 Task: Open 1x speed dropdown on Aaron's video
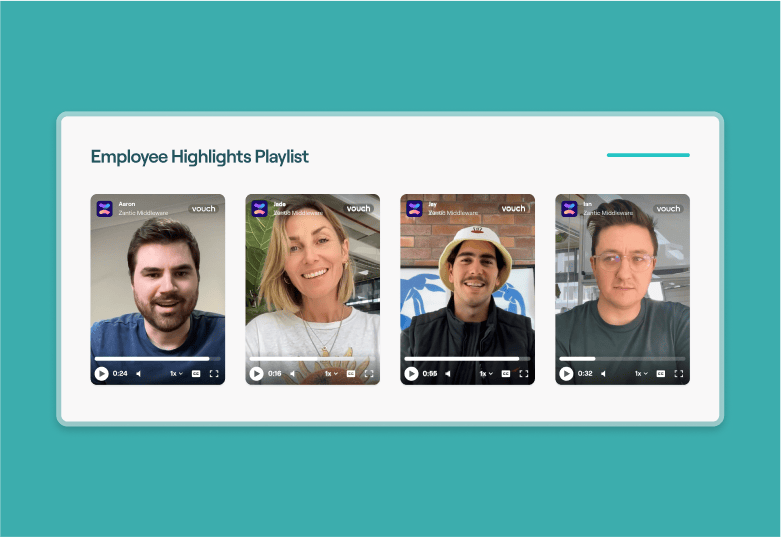(x=176, y=374)
